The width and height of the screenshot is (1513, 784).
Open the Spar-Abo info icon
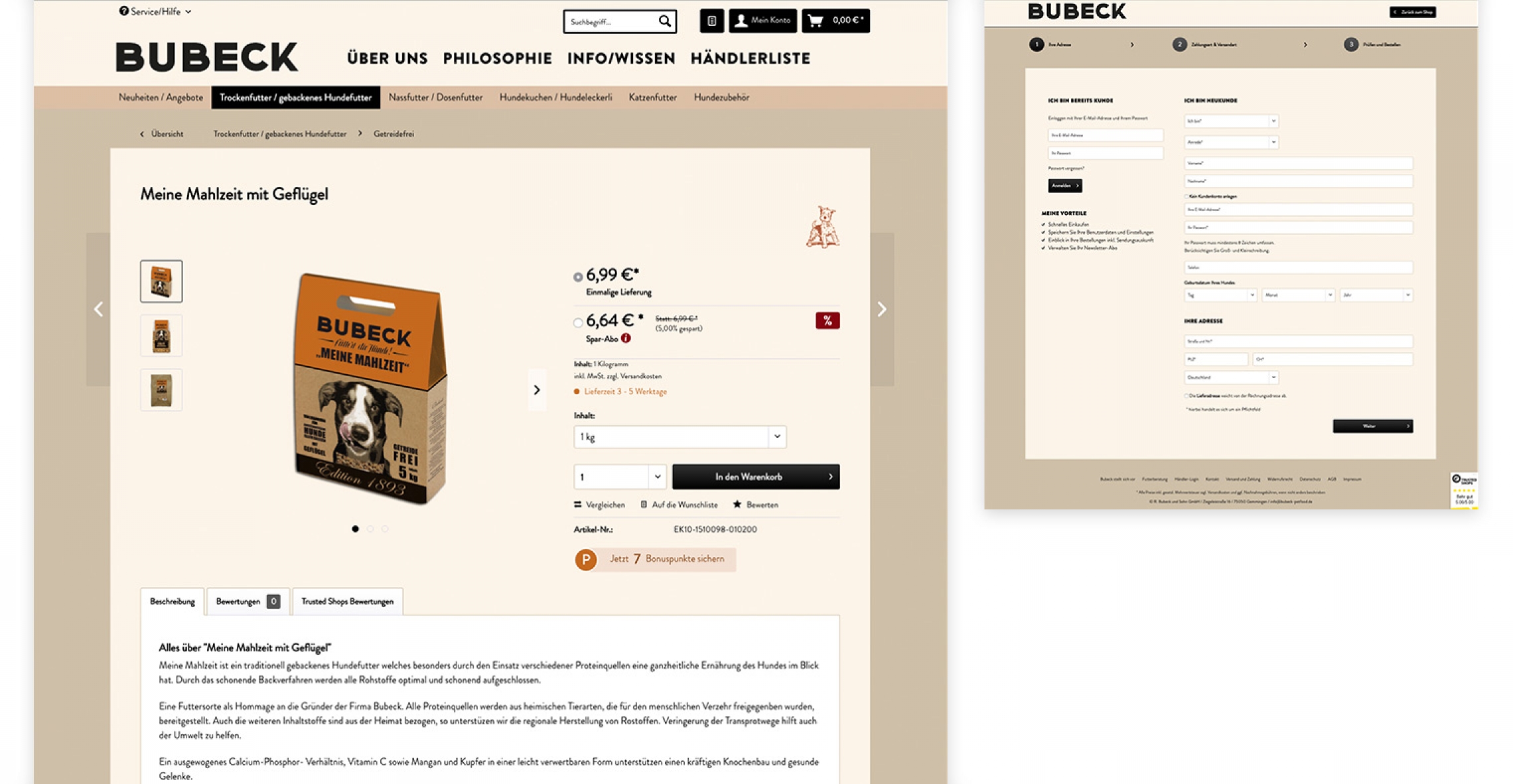[x=626, y=338]
